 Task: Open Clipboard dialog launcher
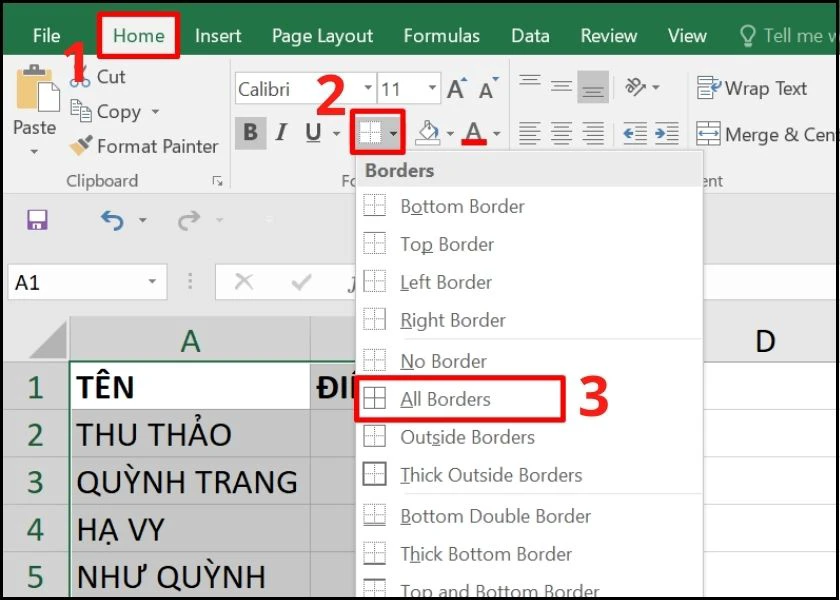point(218,181)
